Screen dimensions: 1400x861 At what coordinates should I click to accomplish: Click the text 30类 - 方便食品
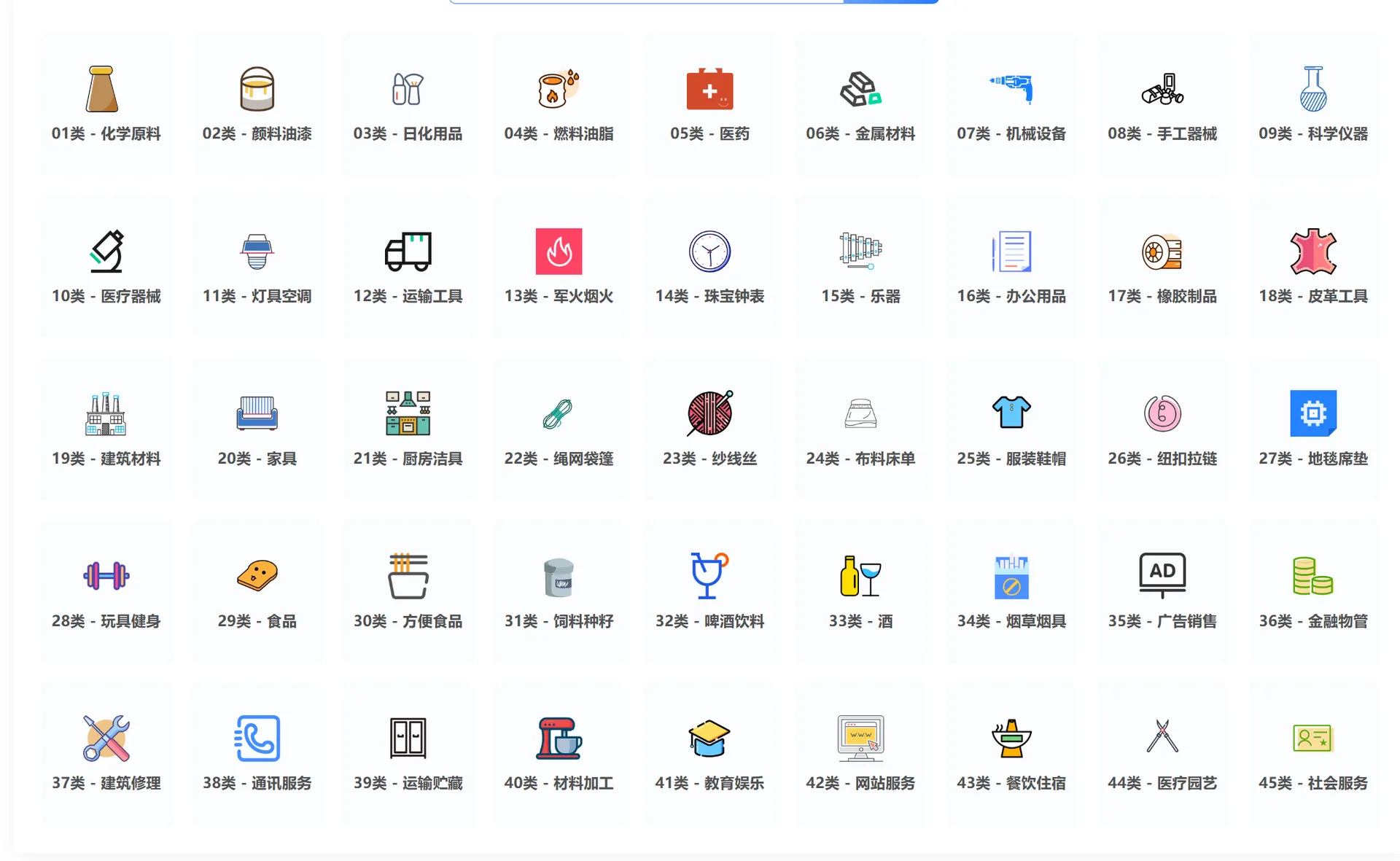click(408, 621)
